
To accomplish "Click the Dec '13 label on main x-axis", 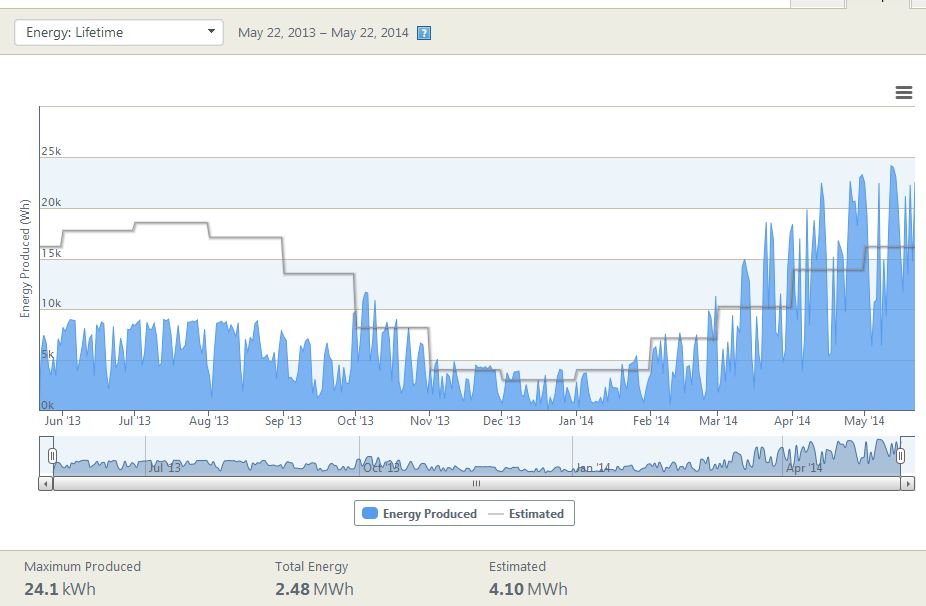I will pos(502,421).
